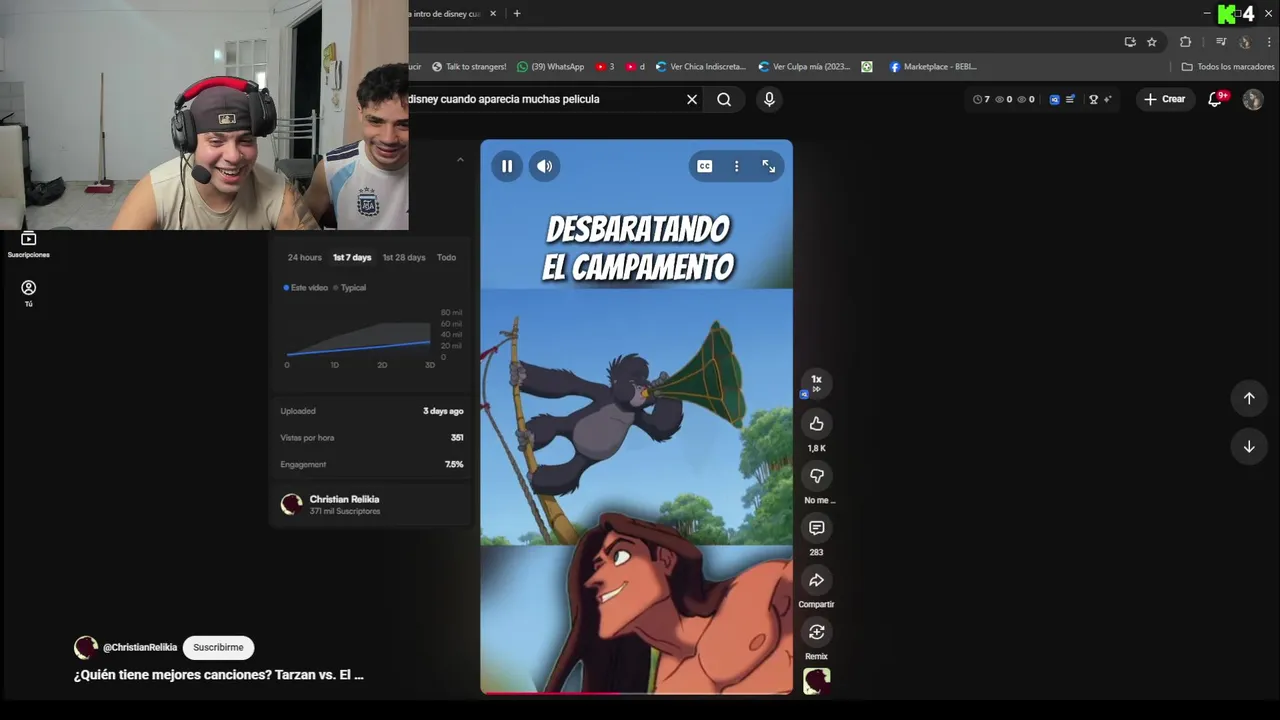Viewport: 1280px width, 720px height.
Task: Open Chrome extensions puzzle icon
Action: click(x=1186, y=42)
